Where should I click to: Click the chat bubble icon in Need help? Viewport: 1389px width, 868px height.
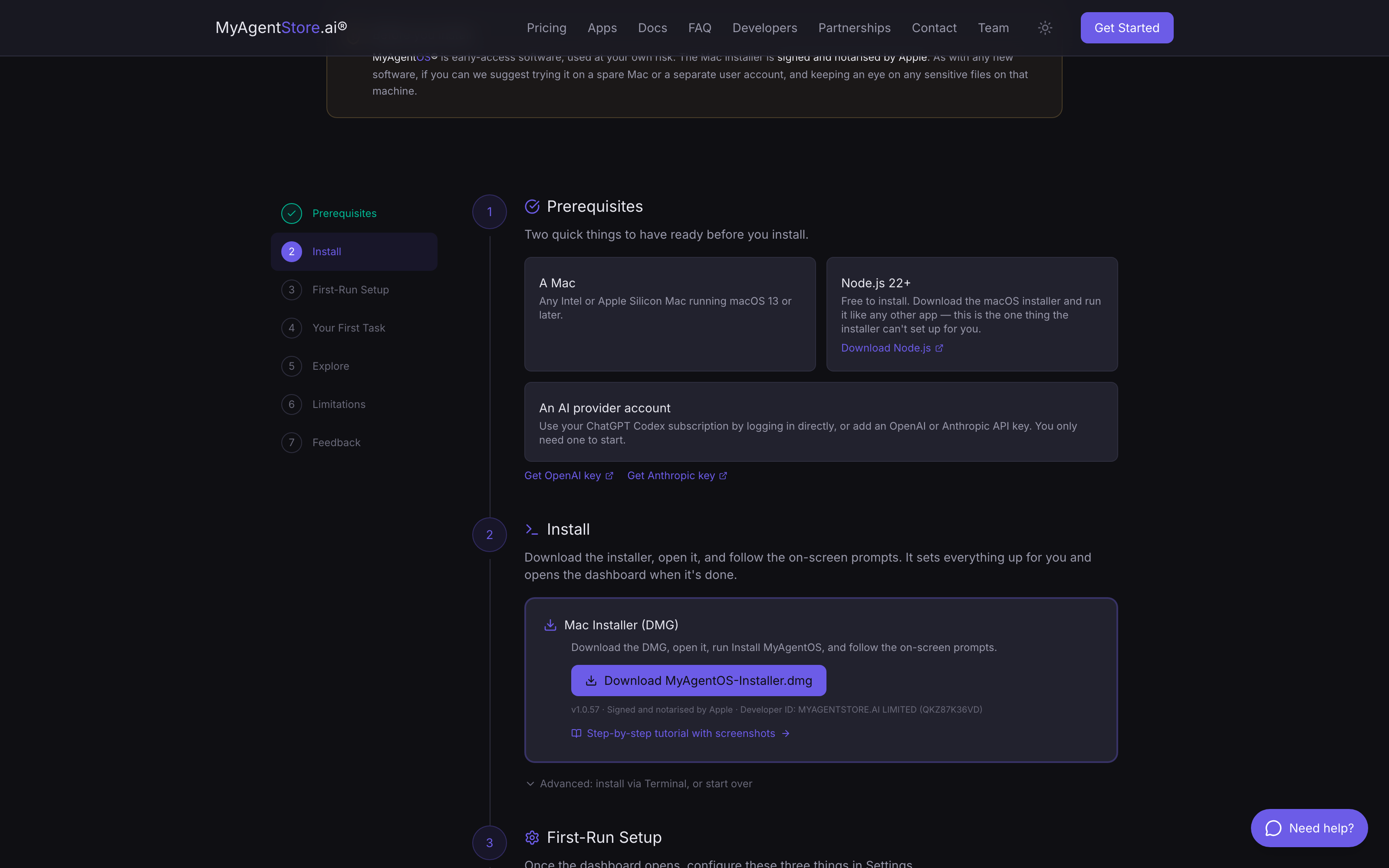[1273, 828]
